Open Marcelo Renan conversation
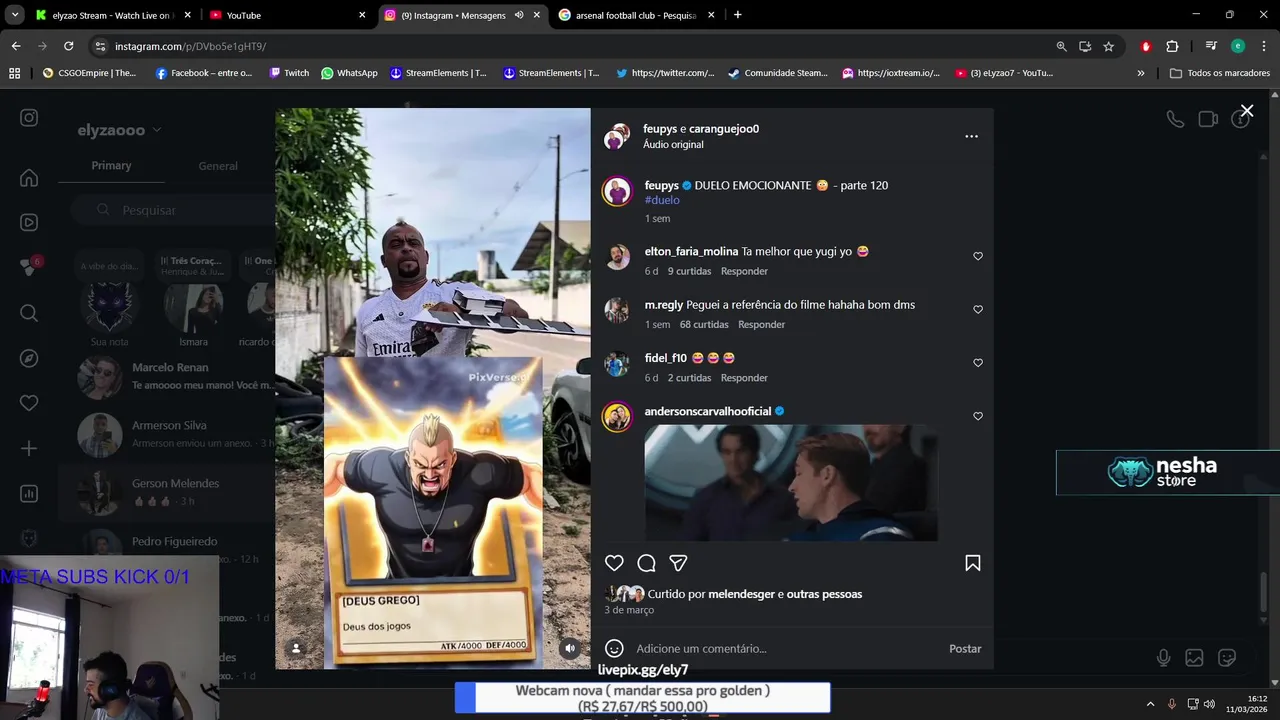The image size is (1280, 720). [166, 376]
